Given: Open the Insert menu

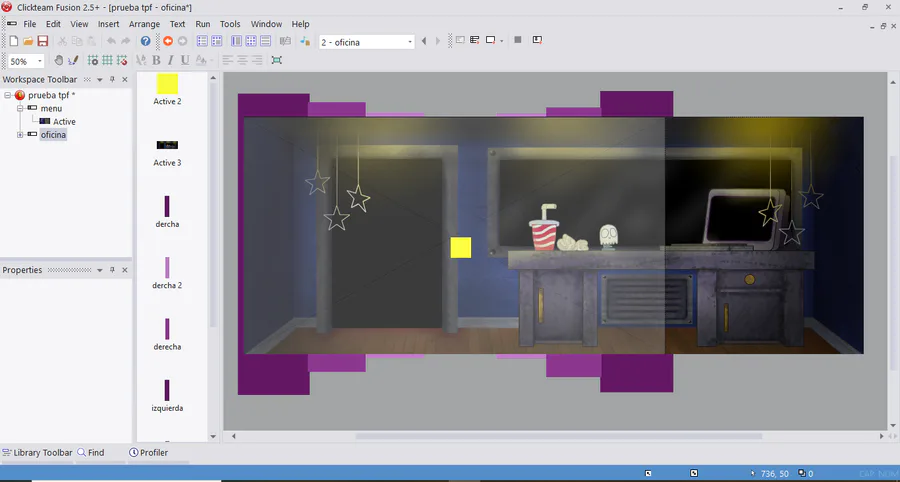Looking at the screenshot, I should [x=108, y=24].
